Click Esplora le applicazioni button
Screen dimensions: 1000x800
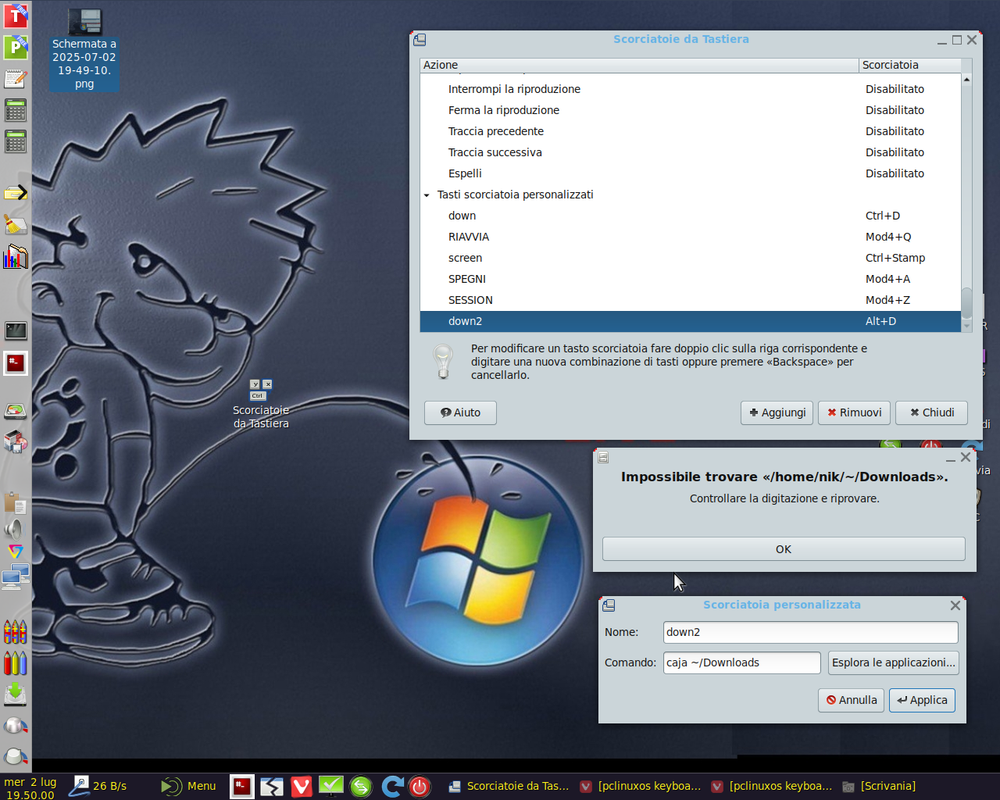[893, 662]
